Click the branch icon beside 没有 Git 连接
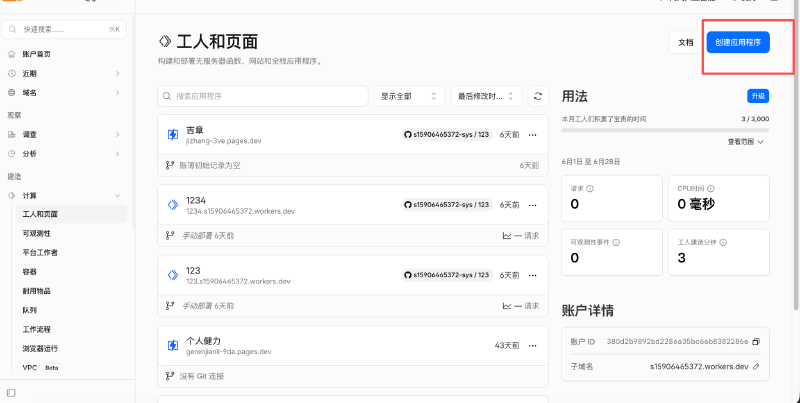Image resolution: width=800 pixels, height=403 pixels. (170, 376)
